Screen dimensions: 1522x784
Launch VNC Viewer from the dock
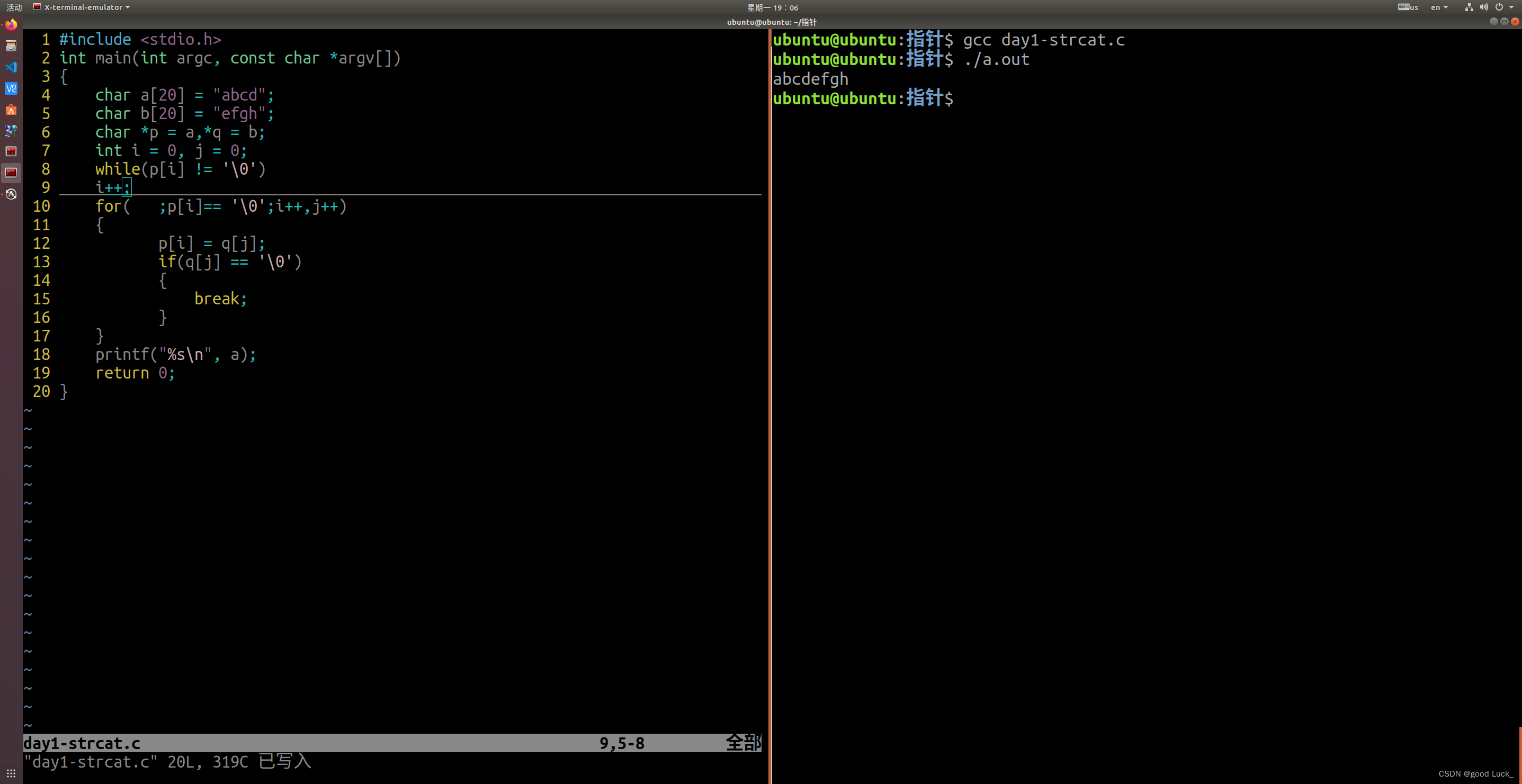click(11, 88)
